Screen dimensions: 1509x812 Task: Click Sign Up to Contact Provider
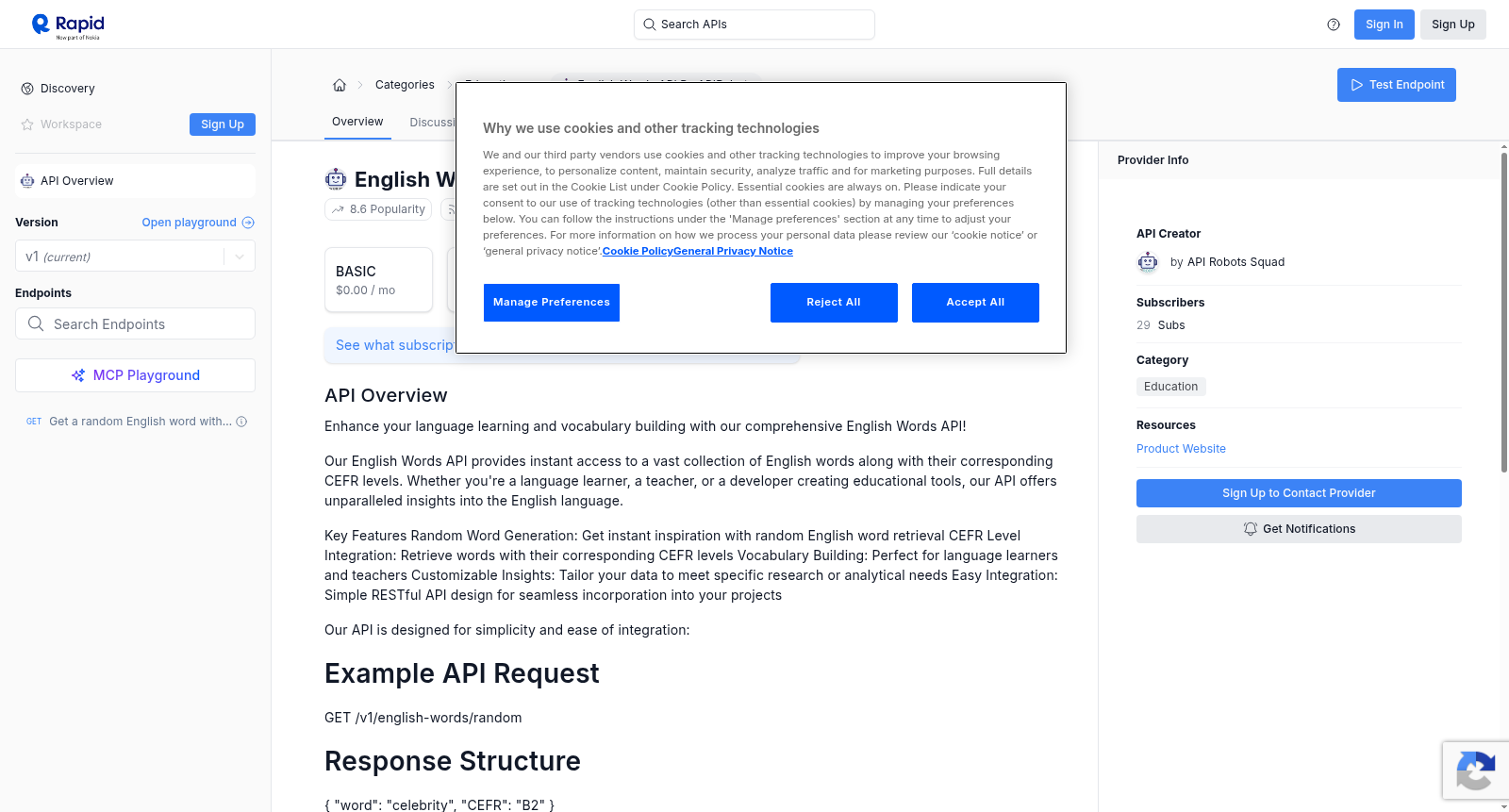(x=1299, y=493)
